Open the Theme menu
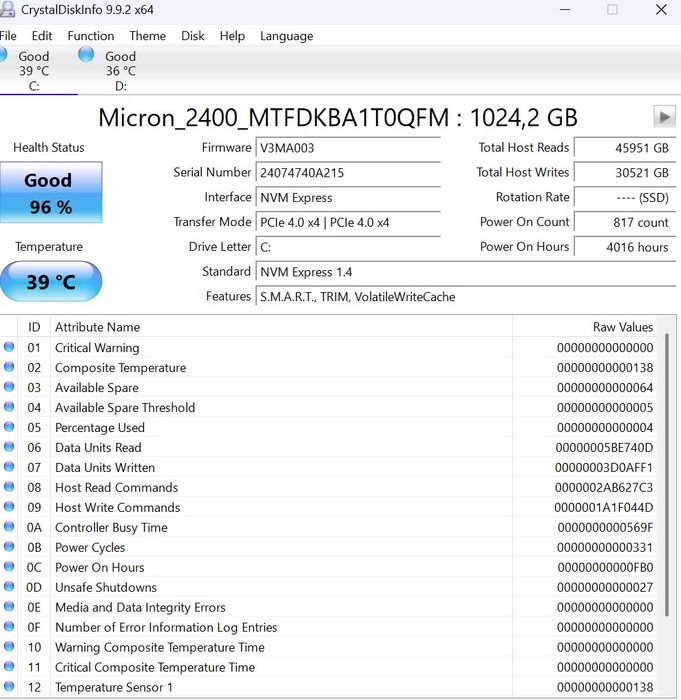The height and width of the screenshot is (700, 681). (x=147, y=36)
